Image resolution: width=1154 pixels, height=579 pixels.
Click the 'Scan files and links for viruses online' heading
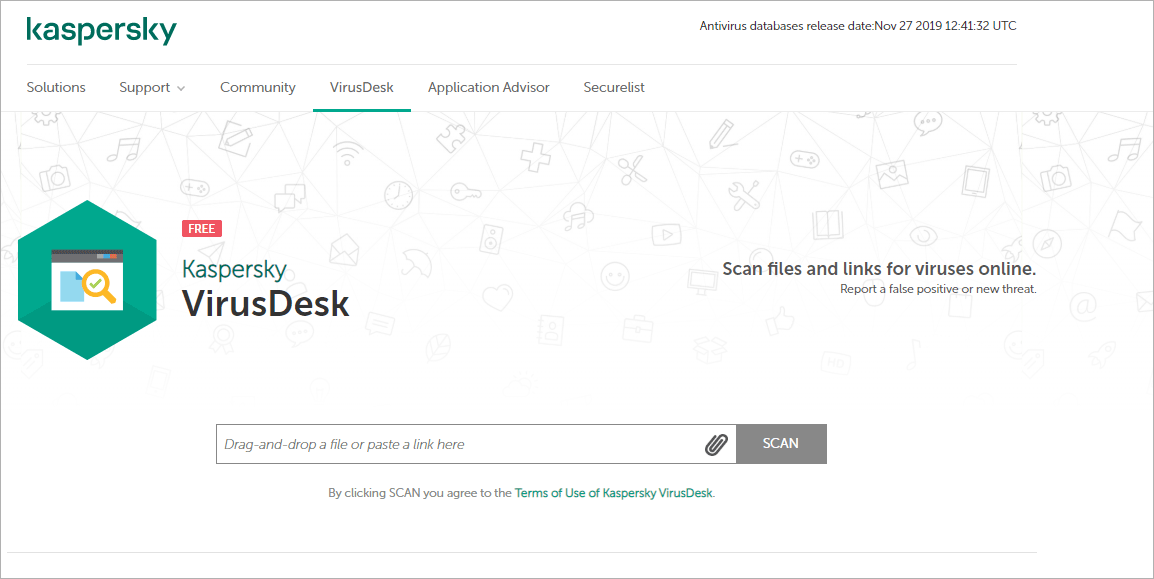pos(879,269)
